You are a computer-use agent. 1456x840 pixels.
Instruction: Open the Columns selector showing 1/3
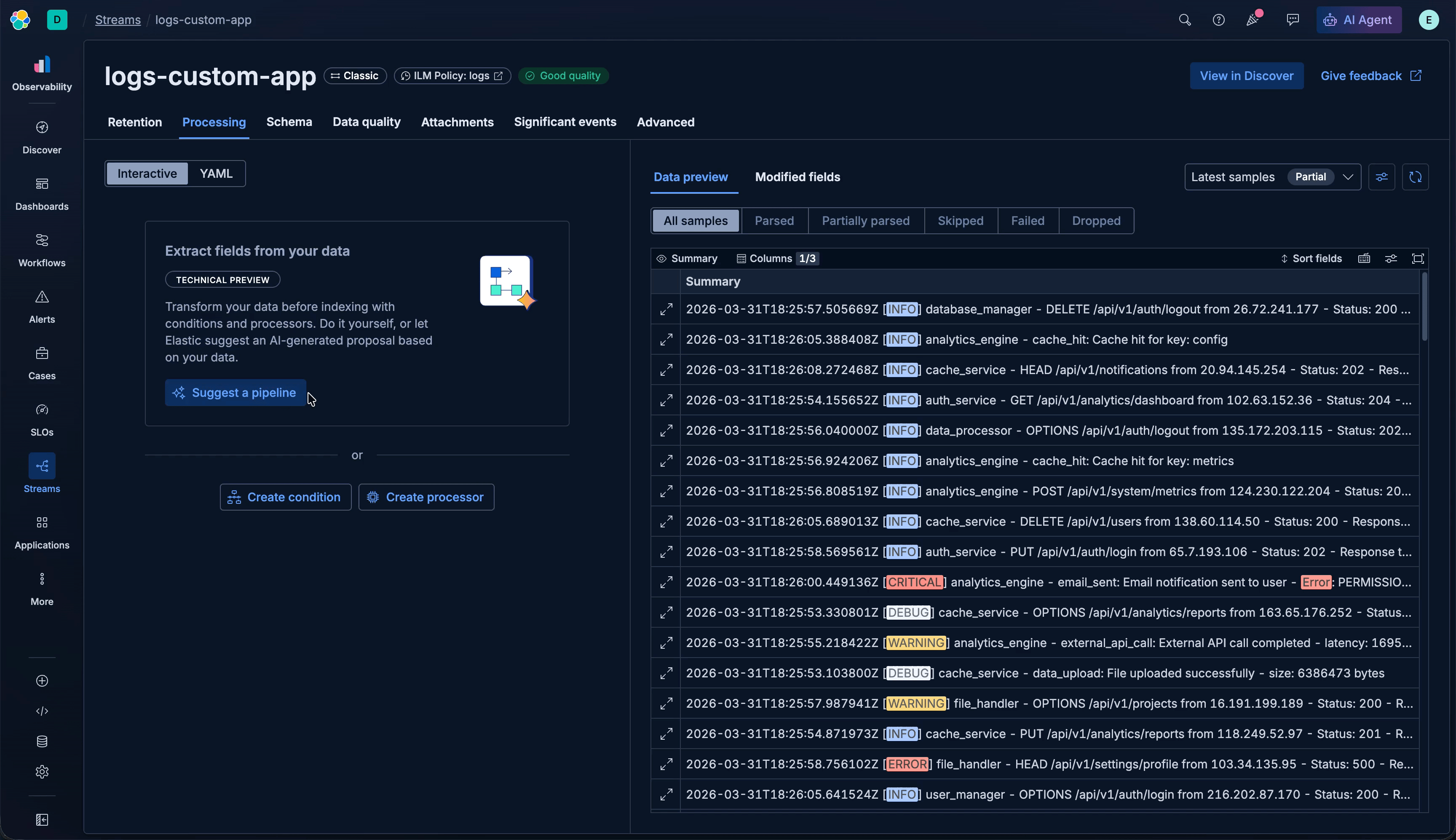click(776, 258)
